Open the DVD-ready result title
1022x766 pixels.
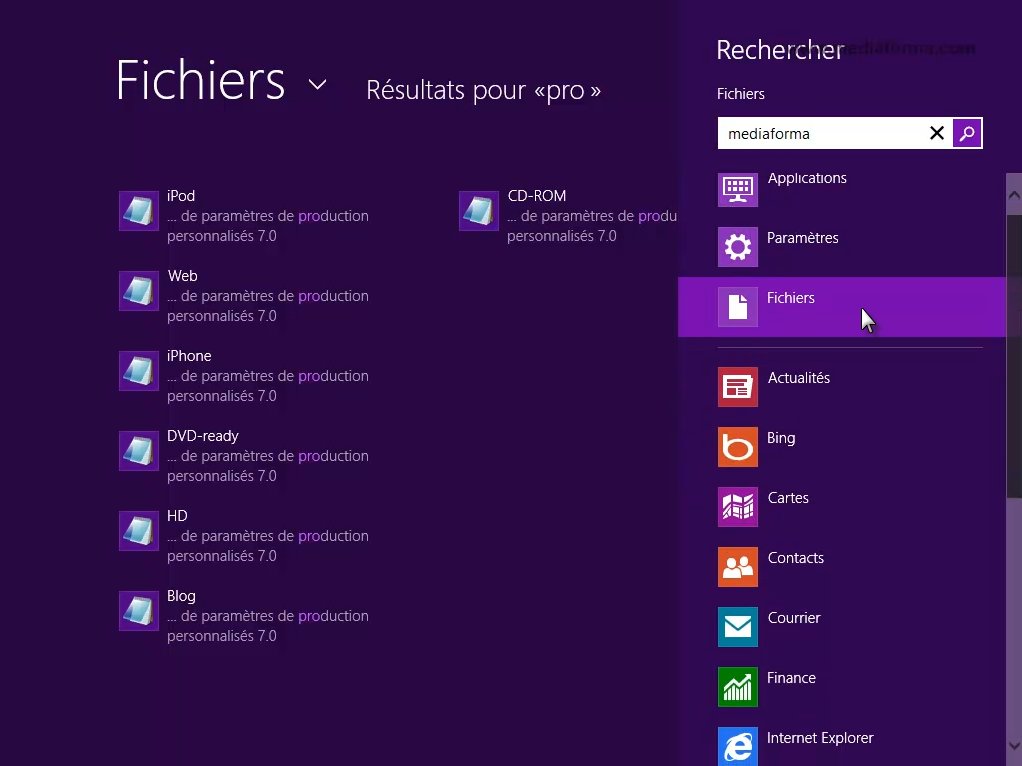203,436
